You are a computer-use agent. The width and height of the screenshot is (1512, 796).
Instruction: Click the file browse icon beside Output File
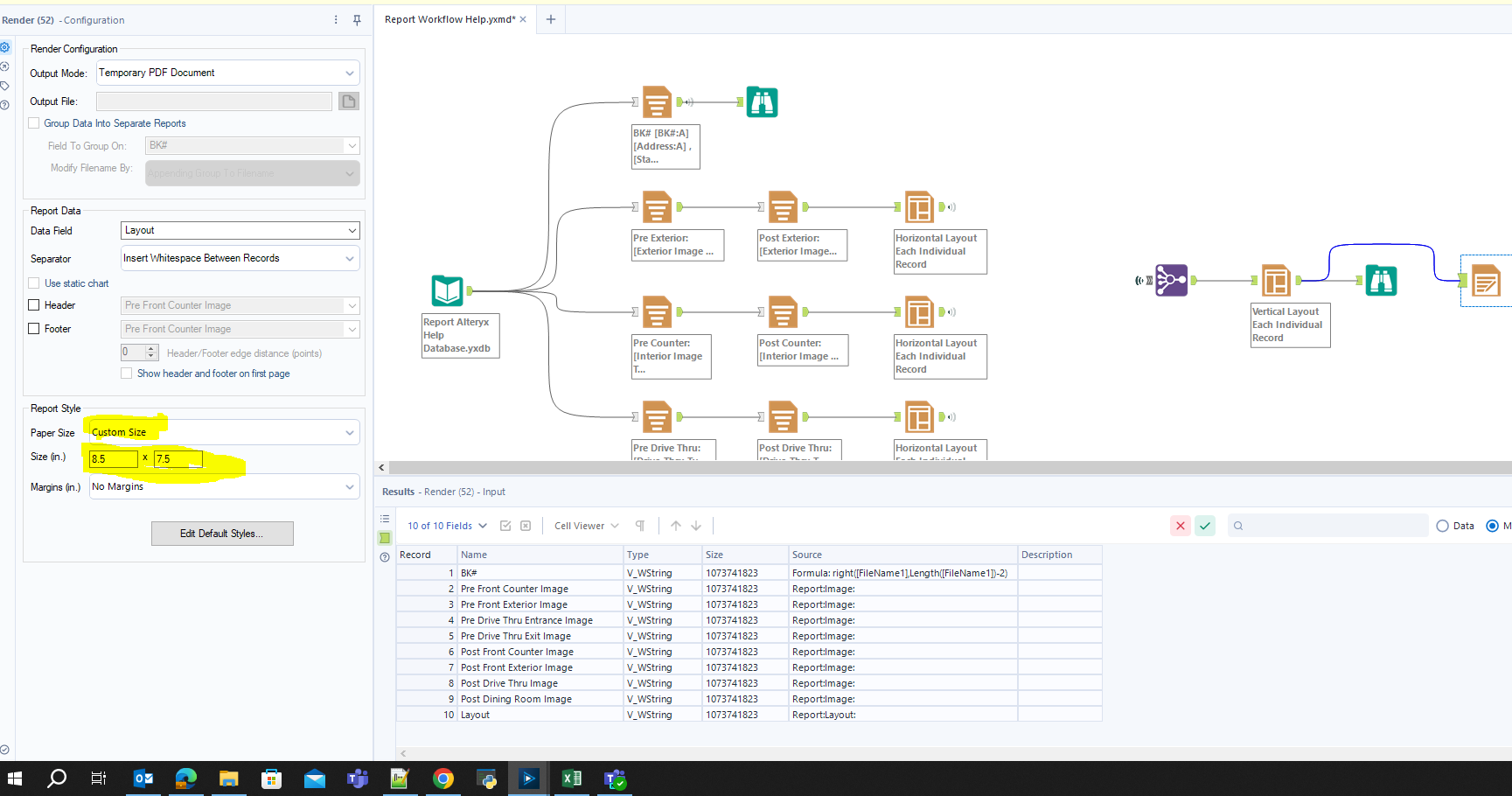[348, 101]
